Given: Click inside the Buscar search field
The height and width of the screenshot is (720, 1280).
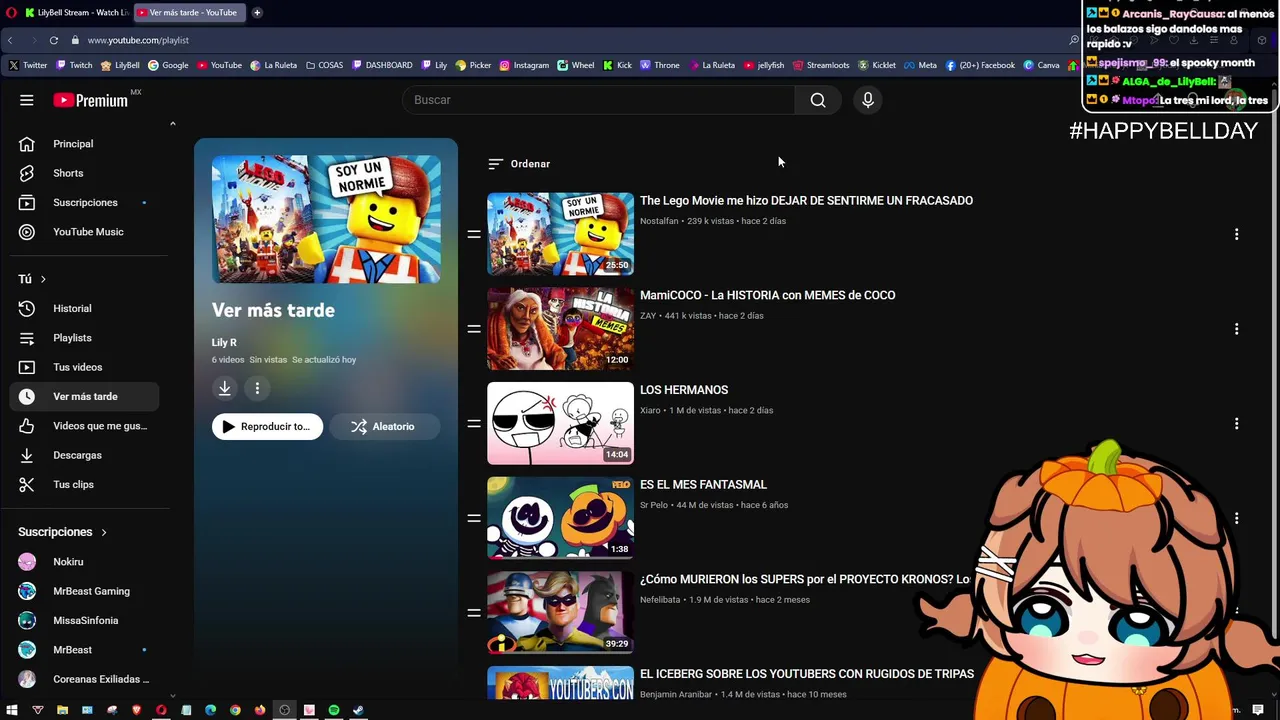Looking at the screenshot, I should point(600,100).
